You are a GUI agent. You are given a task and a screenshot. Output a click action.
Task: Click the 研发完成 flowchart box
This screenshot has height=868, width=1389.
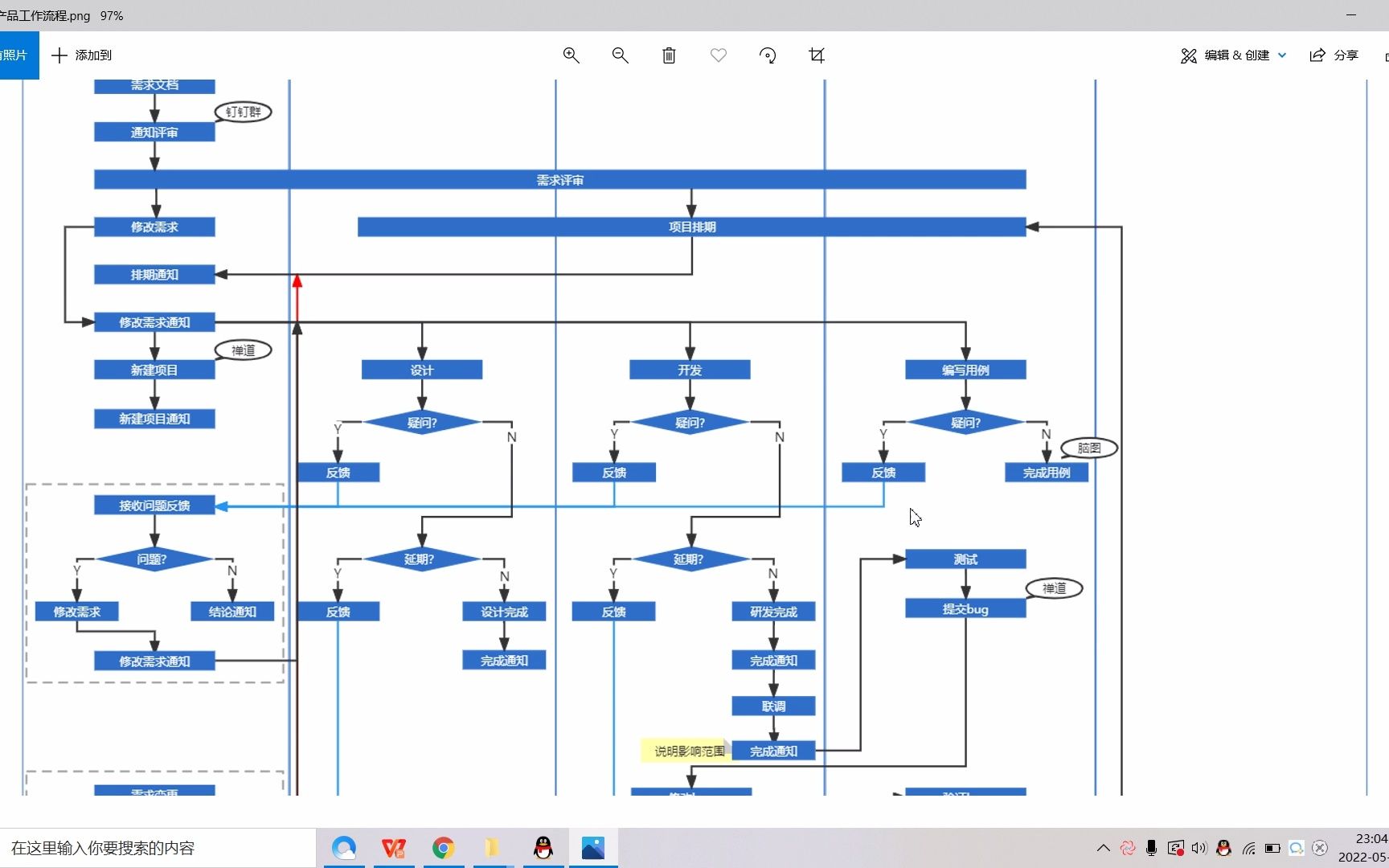[773, 612]
